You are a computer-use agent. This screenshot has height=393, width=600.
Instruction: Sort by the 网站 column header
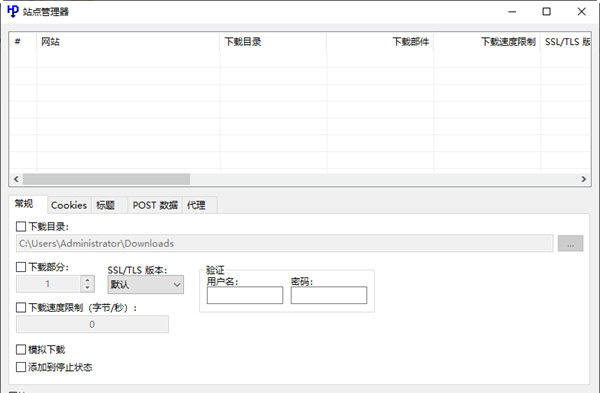tap(128, 42)
